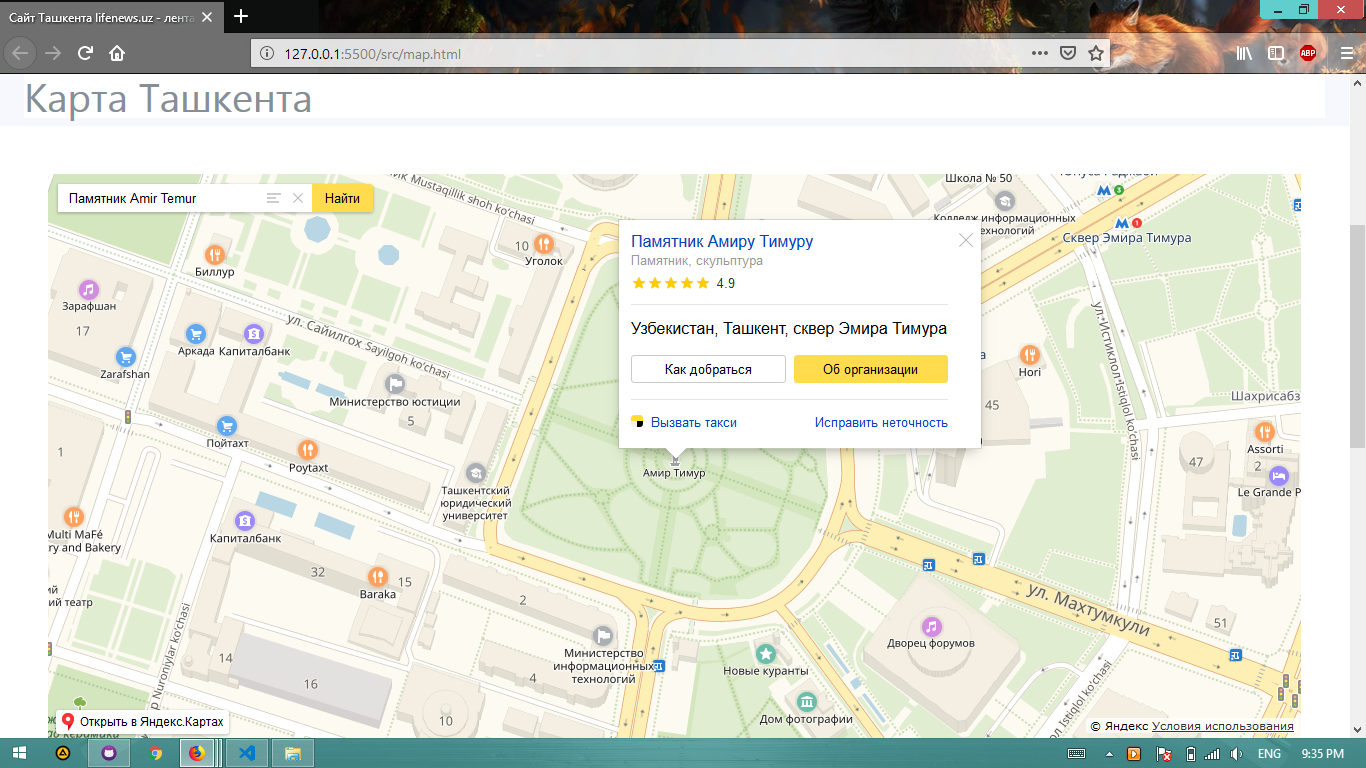The height and width of the screenshot is (768, 1366).
Task: Click the page vertical scrollbar
Action: tap(1357, 336)
